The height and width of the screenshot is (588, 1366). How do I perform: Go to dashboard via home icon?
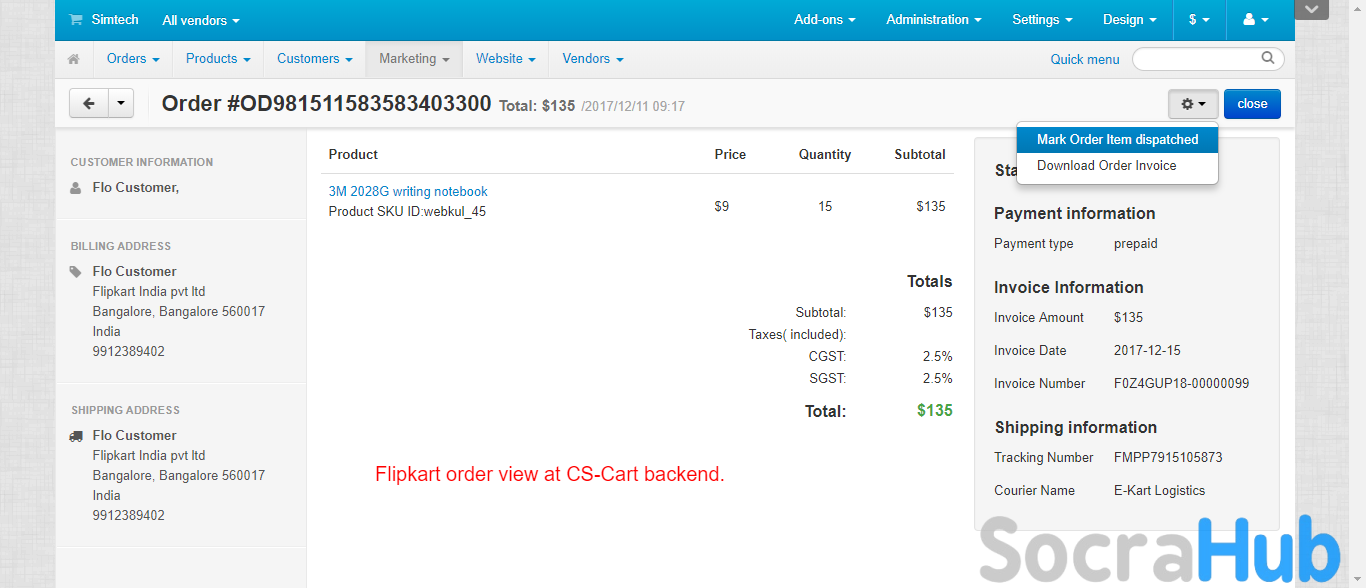tap(74, 60)
